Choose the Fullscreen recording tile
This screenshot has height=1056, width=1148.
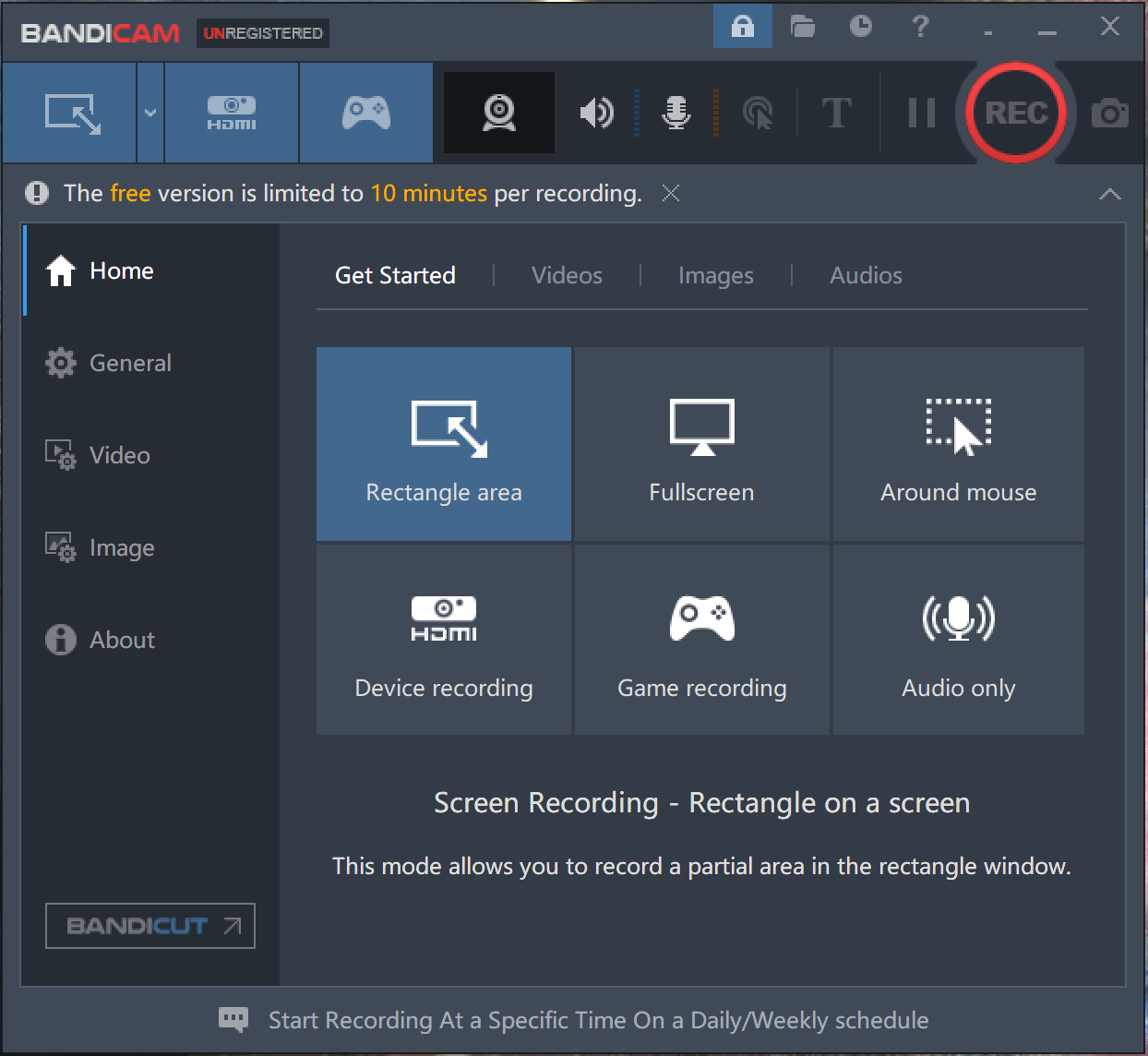pyautogui.click(x=701, y=444)
